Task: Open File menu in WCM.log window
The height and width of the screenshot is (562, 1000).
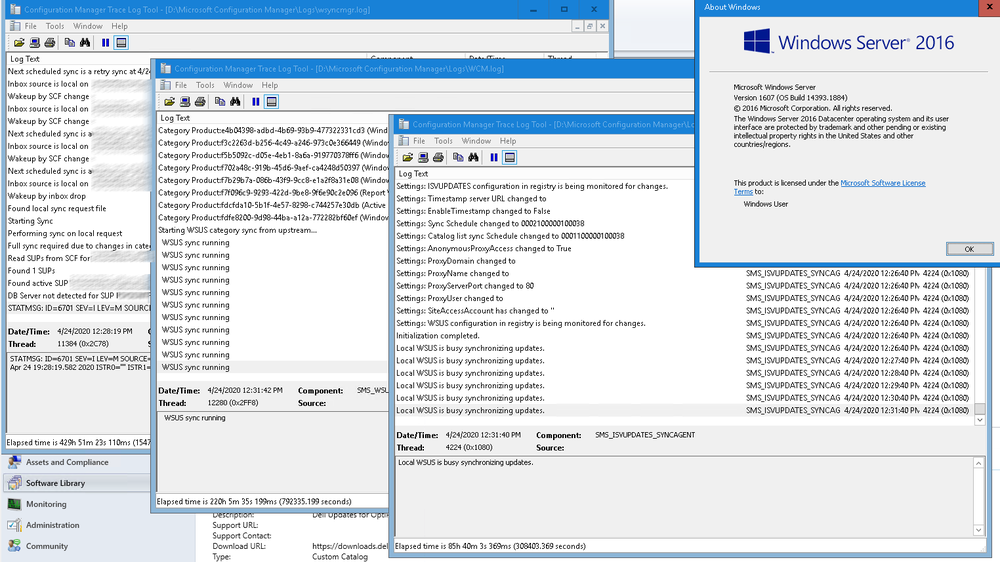Action: tap(181, 85)
